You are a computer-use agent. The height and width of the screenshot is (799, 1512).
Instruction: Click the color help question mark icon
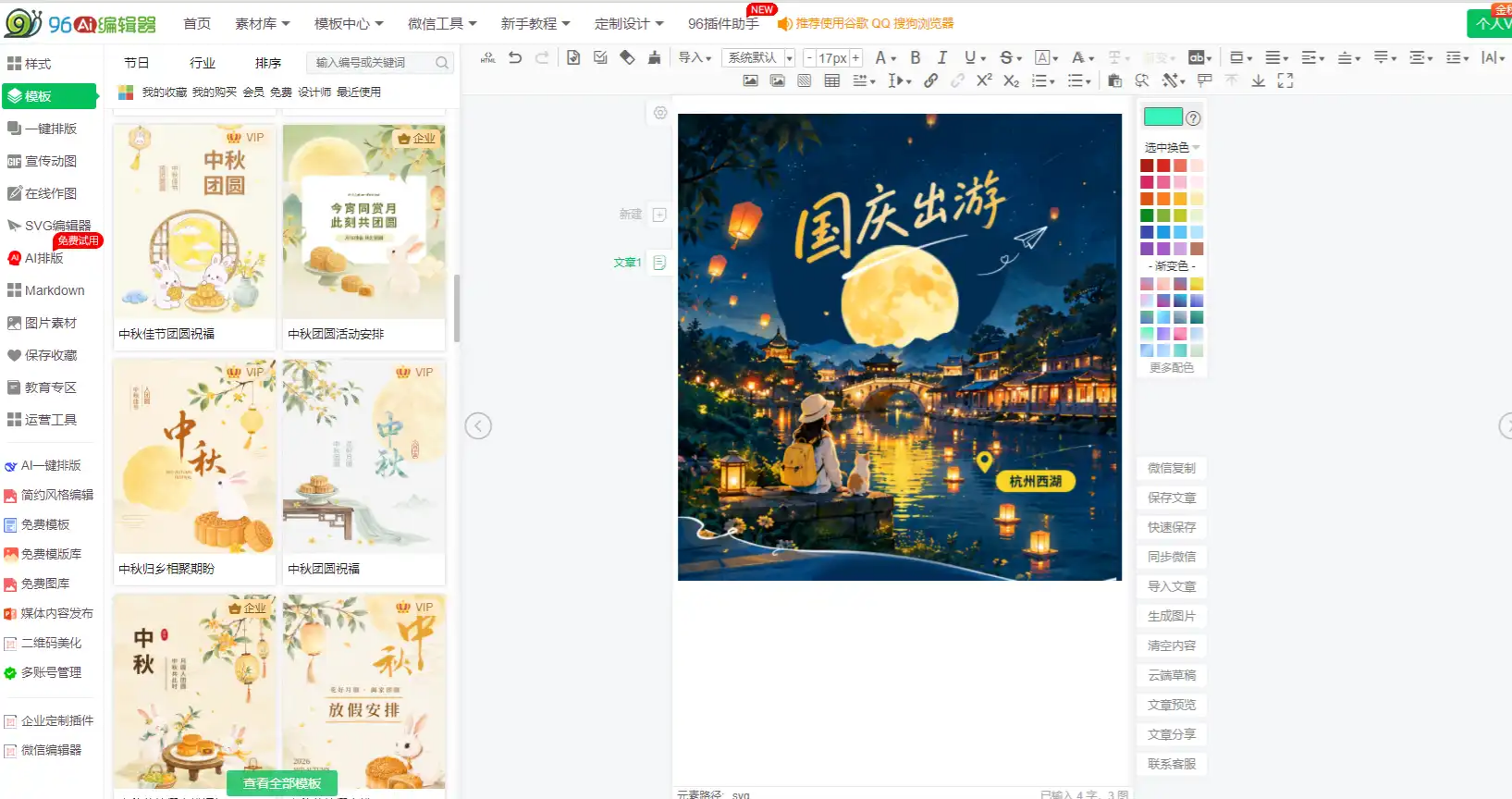coord(1194,118)
